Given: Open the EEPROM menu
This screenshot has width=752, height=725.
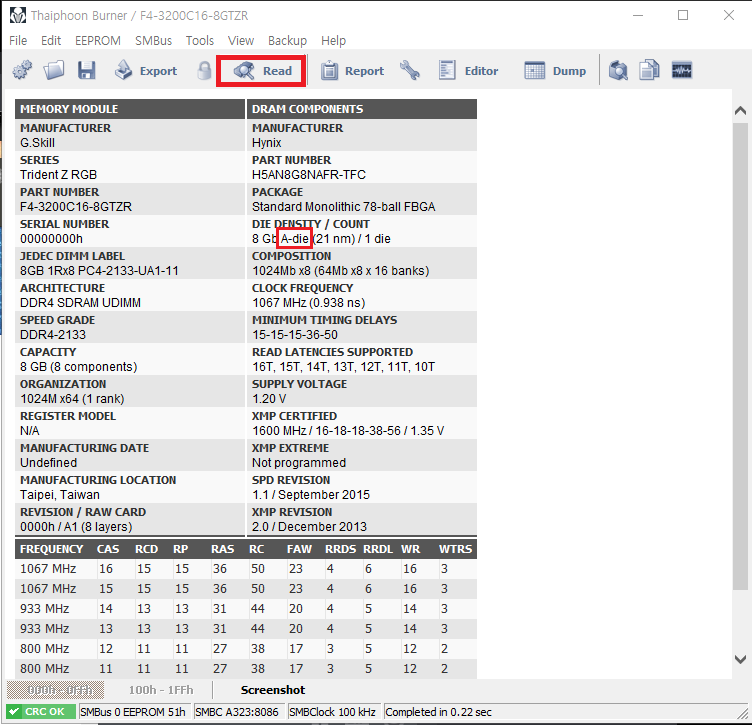Looking at the screenshot, I should tap(98, 41).
